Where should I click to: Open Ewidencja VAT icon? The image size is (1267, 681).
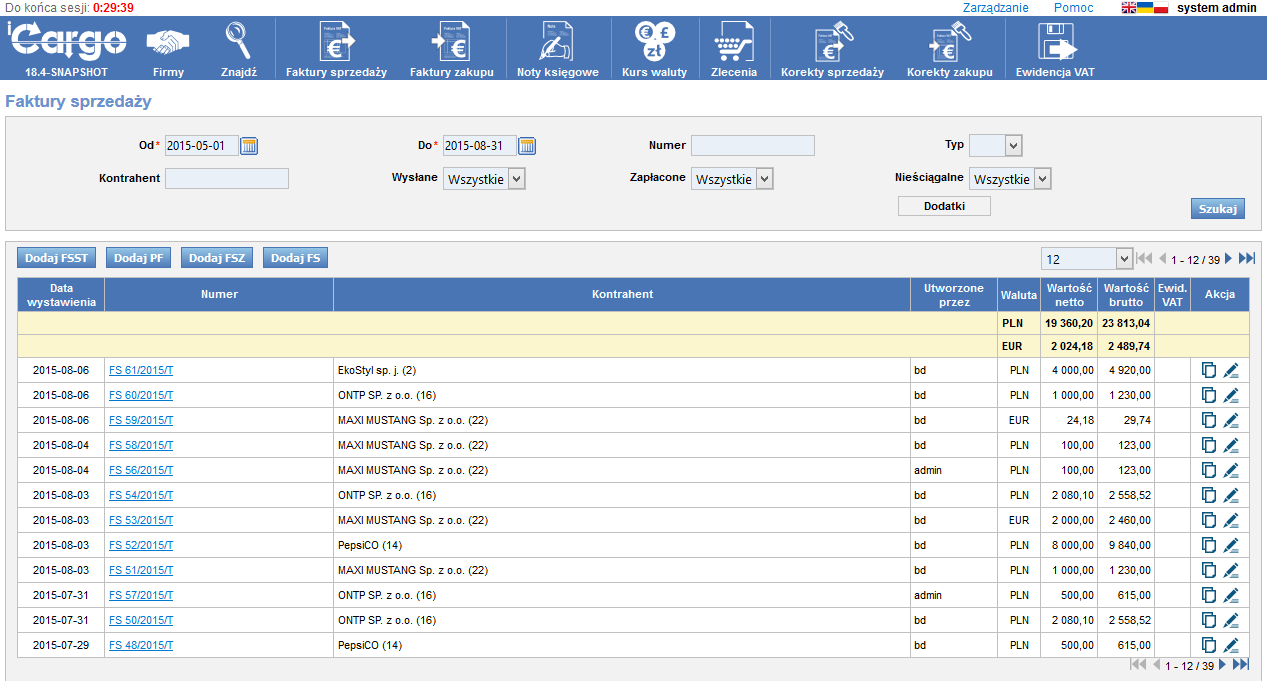[1060, 42]
